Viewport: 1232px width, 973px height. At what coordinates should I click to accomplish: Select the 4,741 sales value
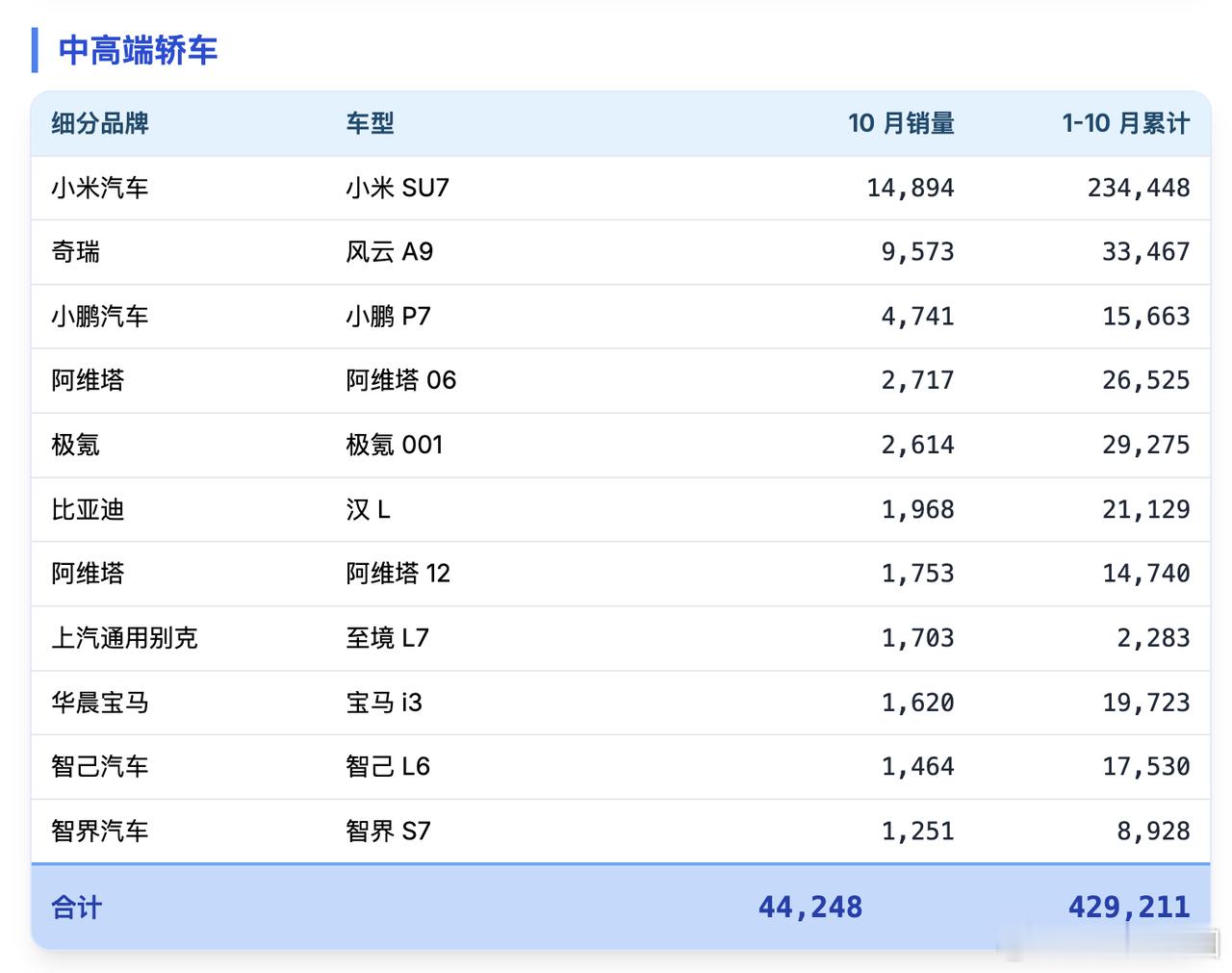point(918,317)
